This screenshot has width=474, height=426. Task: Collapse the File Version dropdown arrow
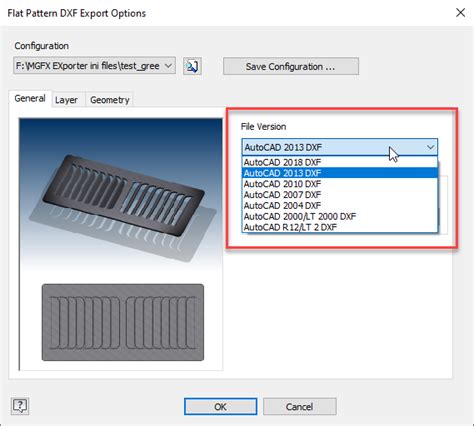(430, 147)
